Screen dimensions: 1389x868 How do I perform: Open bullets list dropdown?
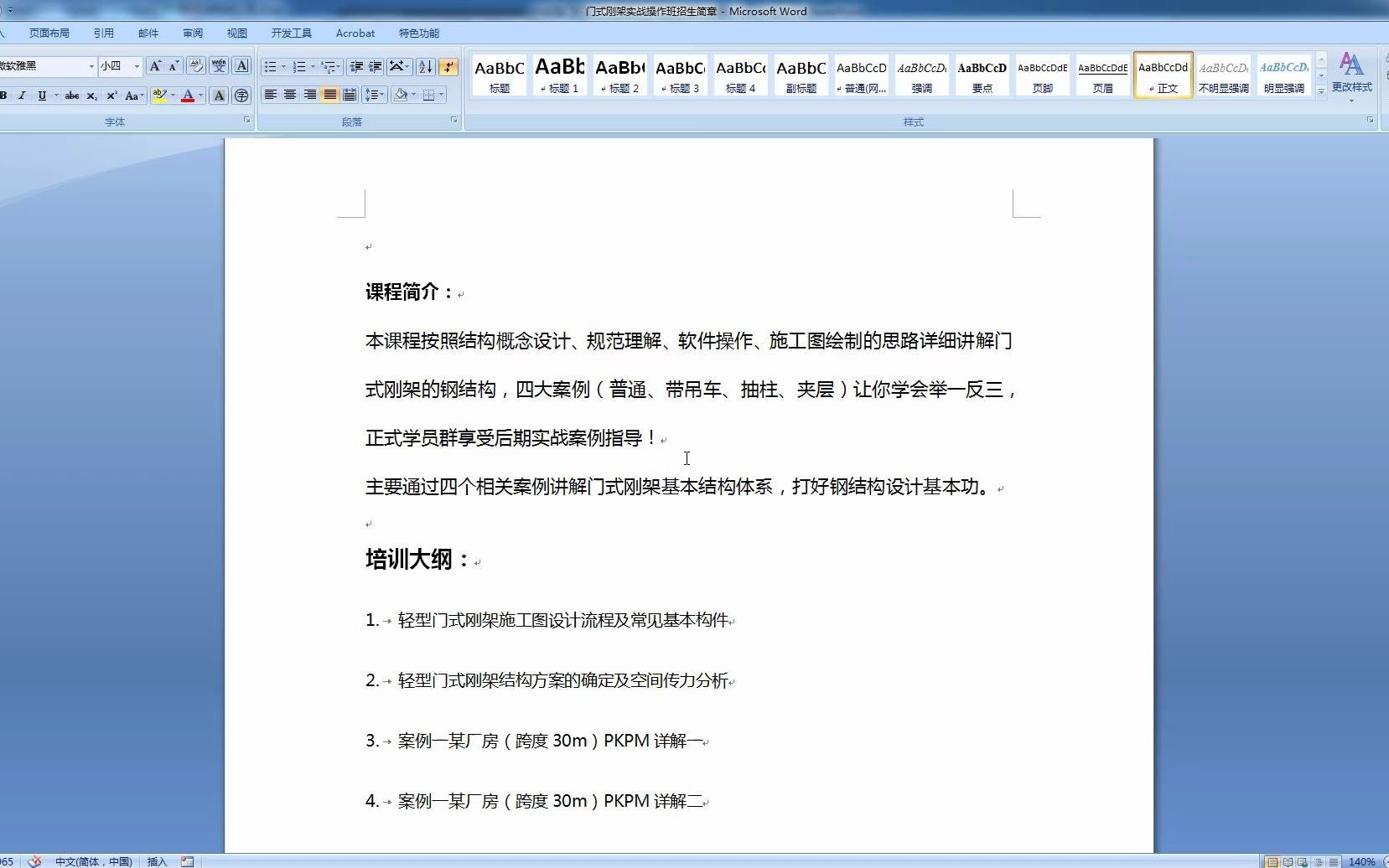283,66
